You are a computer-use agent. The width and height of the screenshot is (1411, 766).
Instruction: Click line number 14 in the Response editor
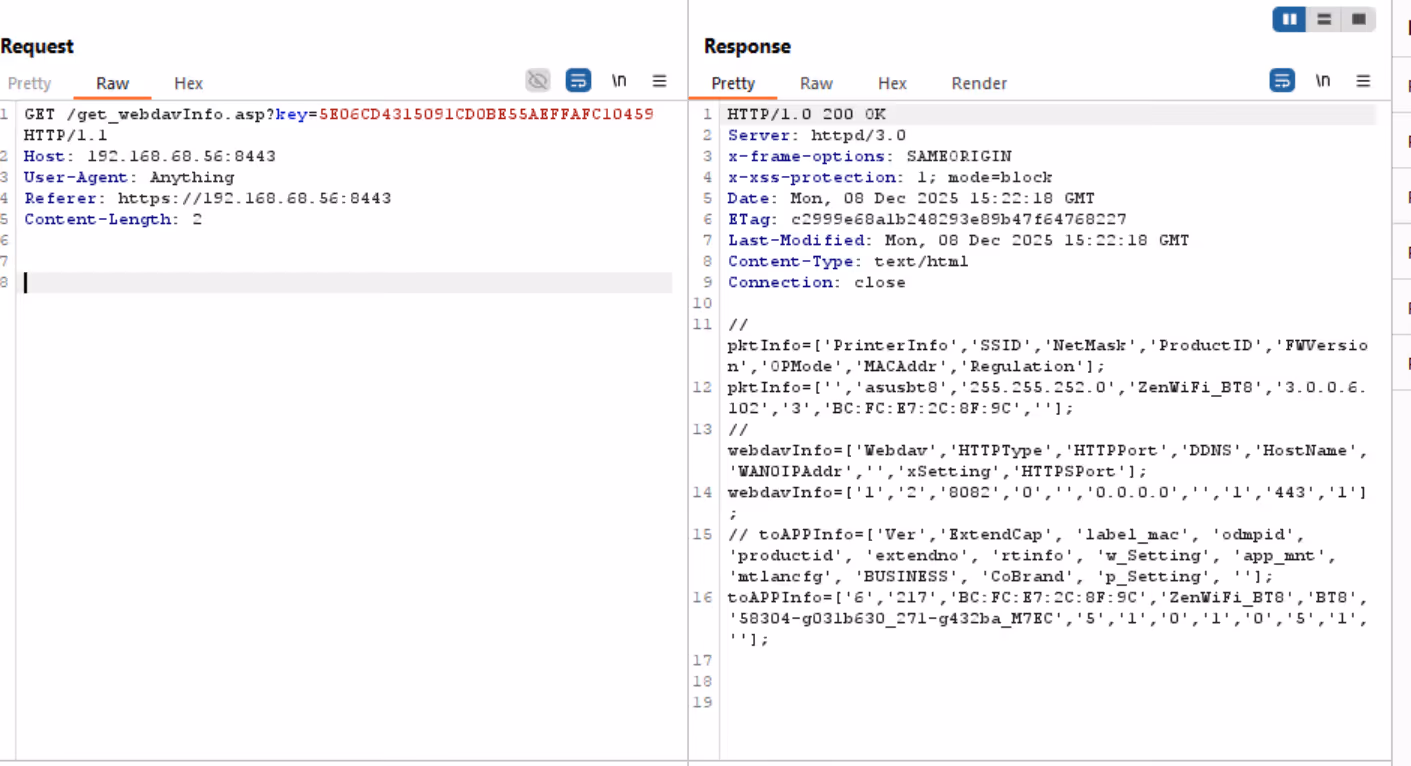click(x=703, y=492)
